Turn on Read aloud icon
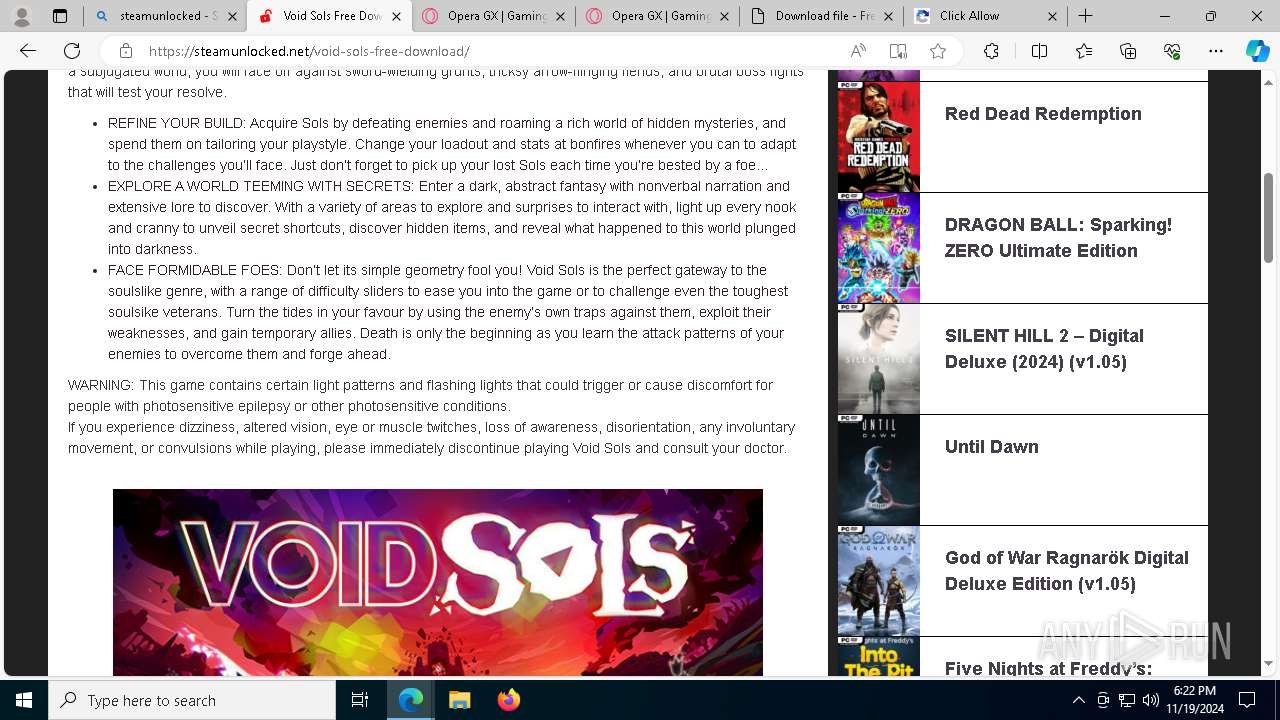Screen dimensions: 1280x720 click(x=858, y=51)
